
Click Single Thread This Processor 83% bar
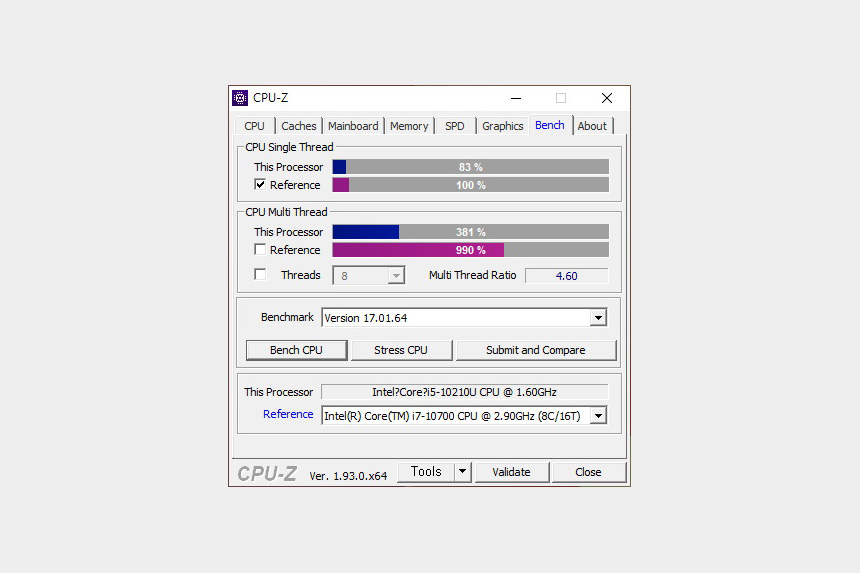(x=471, y=167)
